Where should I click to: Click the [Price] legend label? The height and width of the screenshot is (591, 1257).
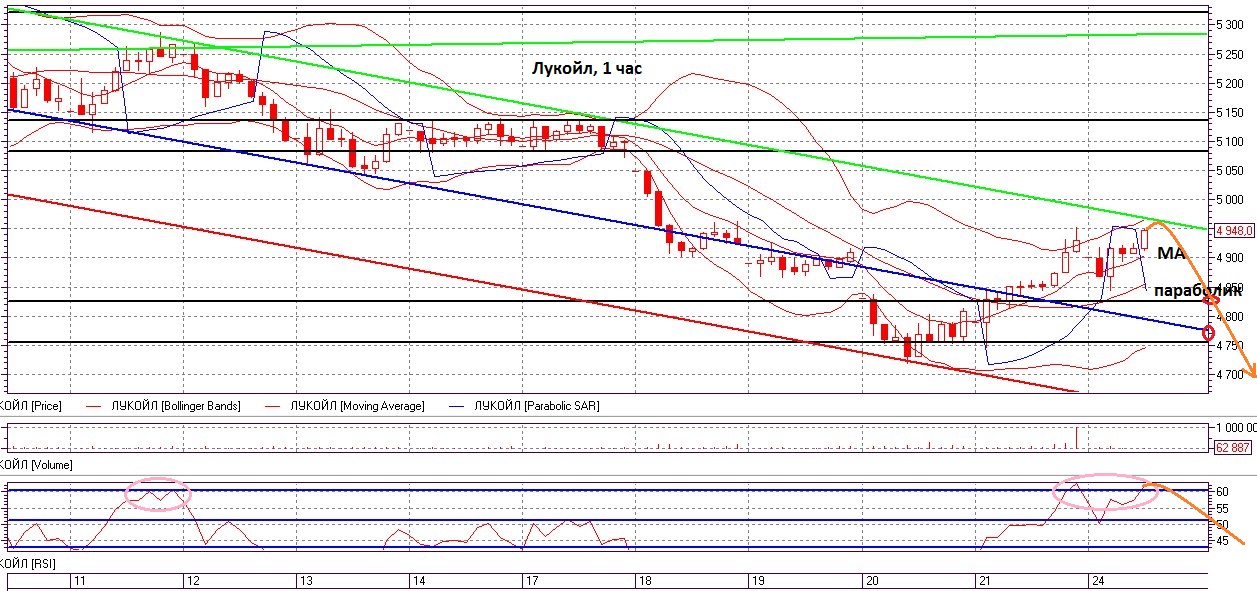pyautogui.click(x=31, y=406)
